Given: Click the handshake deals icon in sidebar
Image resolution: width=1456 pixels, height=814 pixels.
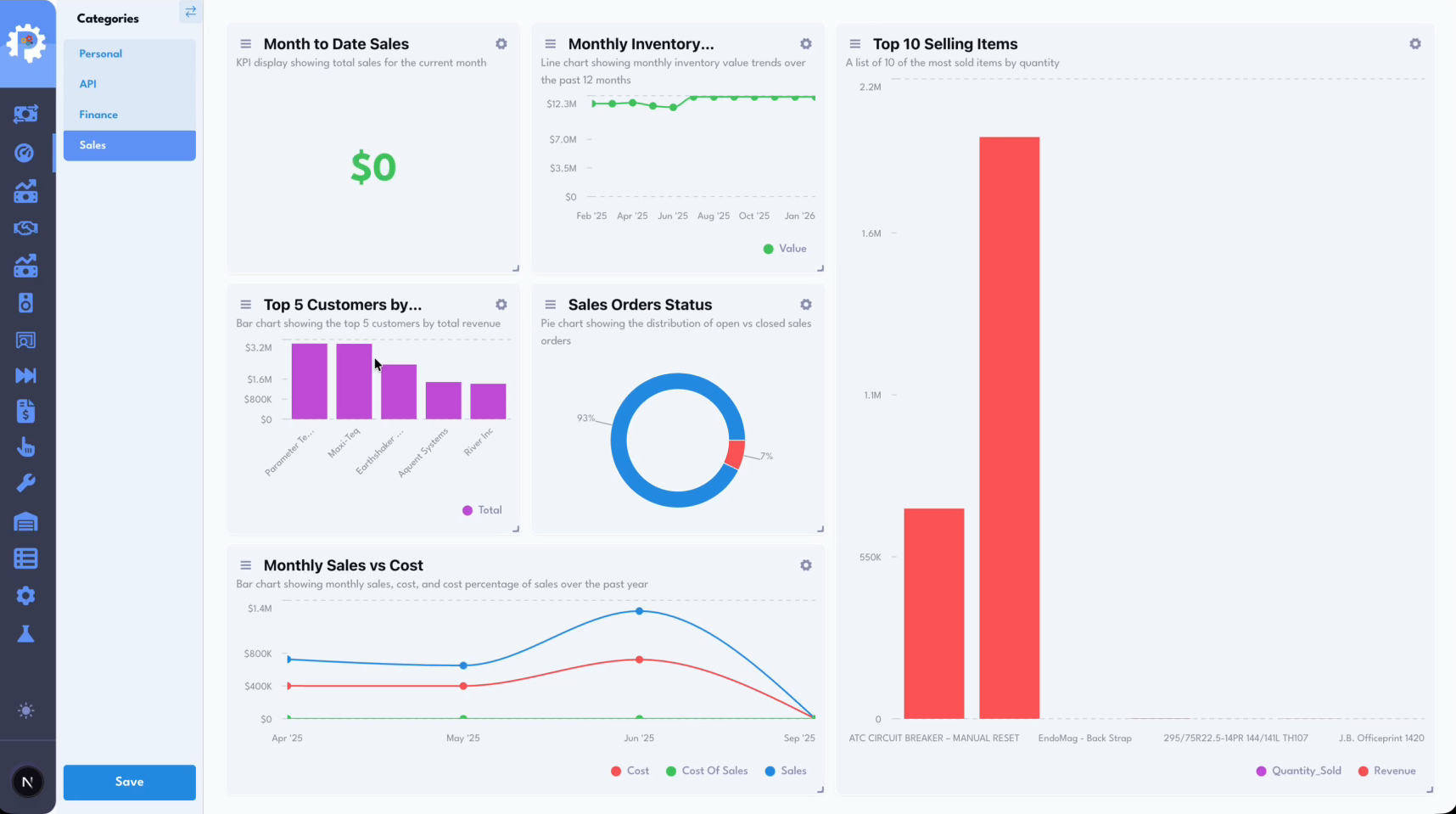Looking at the screenshot, I should [x=26, y=227].
